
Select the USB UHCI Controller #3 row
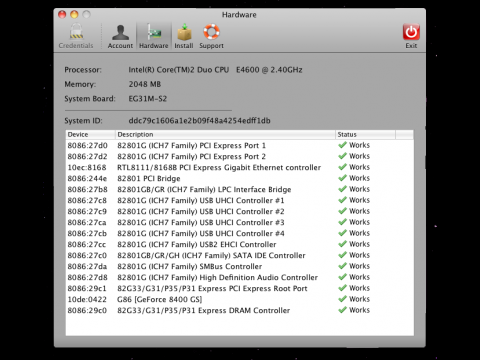(240, 222)
